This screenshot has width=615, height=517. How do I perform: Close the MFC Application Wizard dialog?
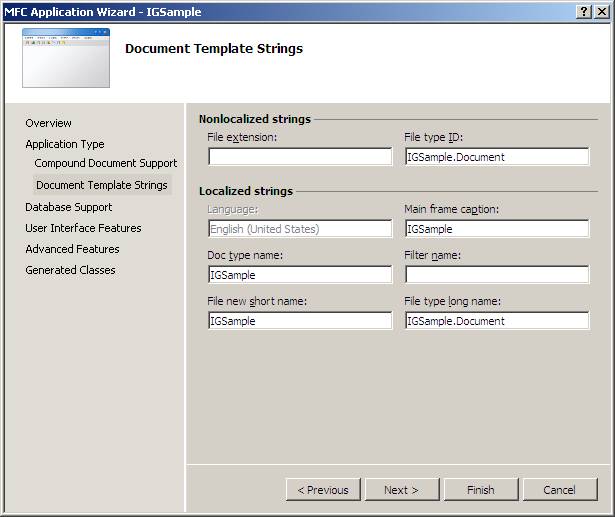pyautogui.click(x=601, y=11)
